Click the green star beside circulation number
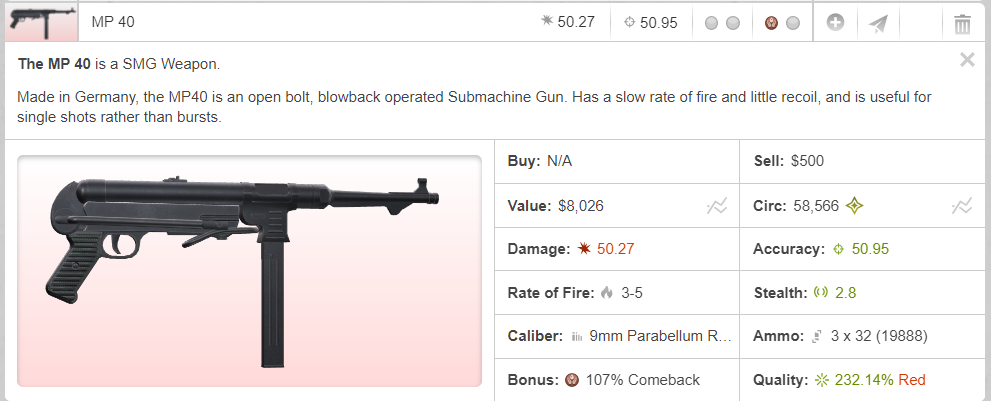The height and width of the screenshot is (401, 991). 855,207
